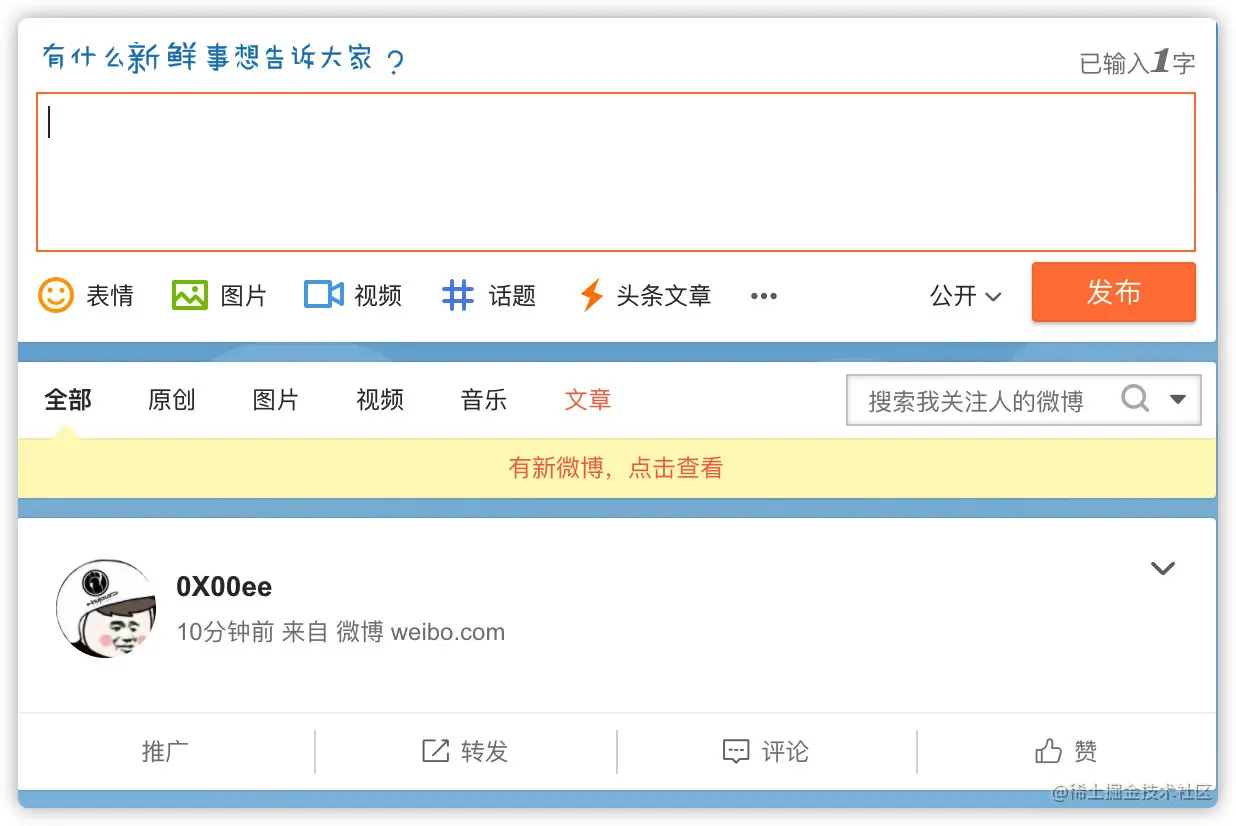Switch to the 原创 tab
The image size is (1236, 826).
[x=171, y=399]
